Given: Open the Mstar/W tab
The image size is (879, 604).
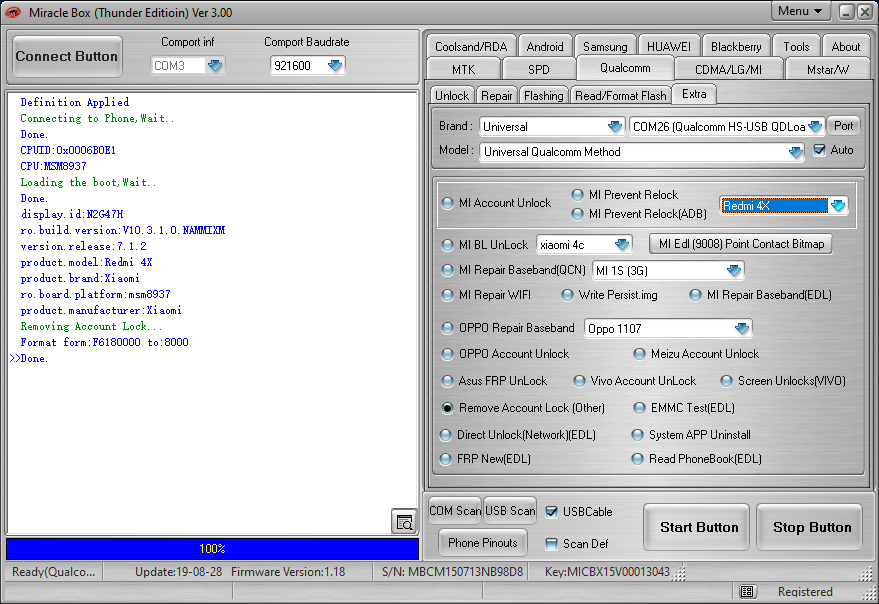Looking at the screenshot, I should click(x=827, y=70).
